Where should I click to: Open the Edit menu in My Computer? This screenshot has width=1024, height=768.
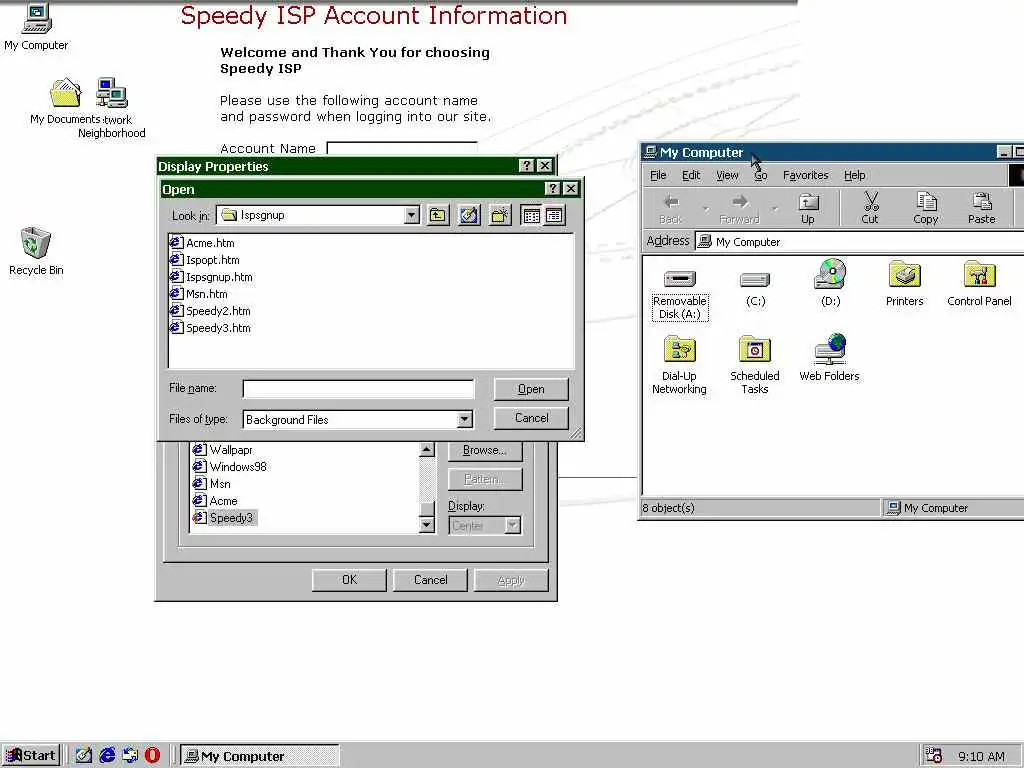click(x=691, y=175)
